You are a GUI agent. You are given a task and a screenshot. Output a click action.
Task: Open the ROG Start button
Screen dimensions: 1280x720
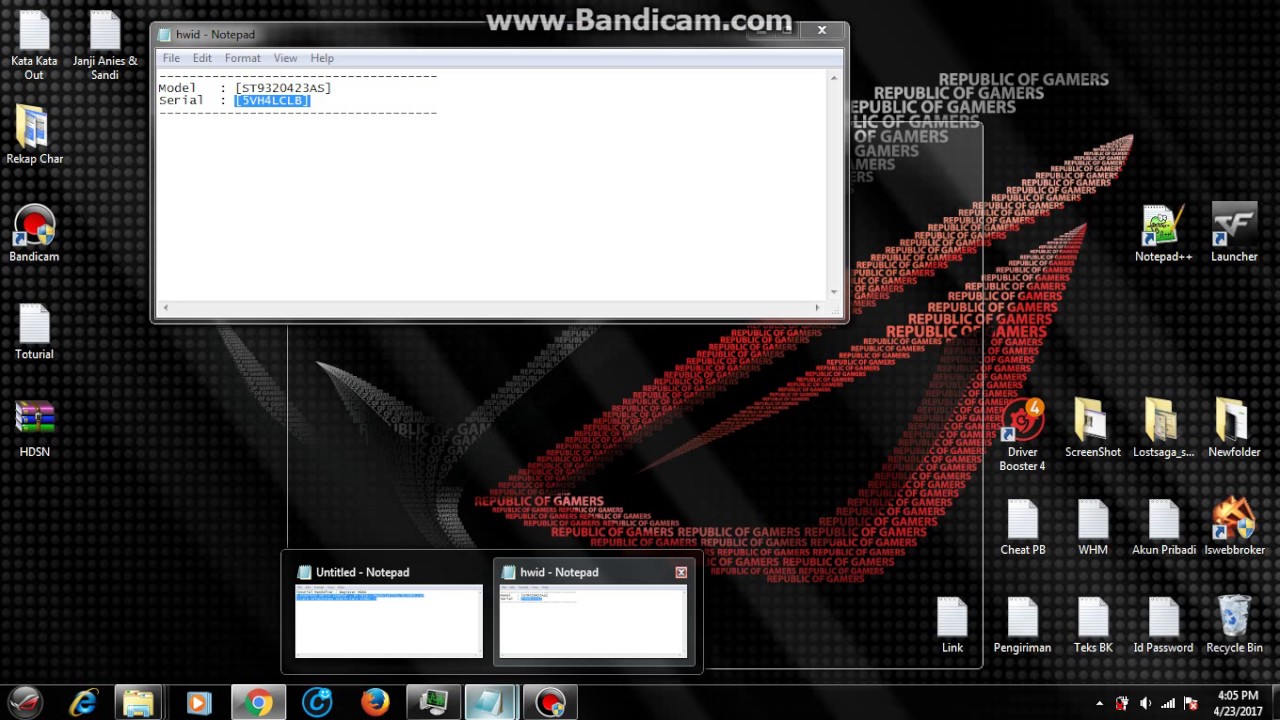coord(27,702)
